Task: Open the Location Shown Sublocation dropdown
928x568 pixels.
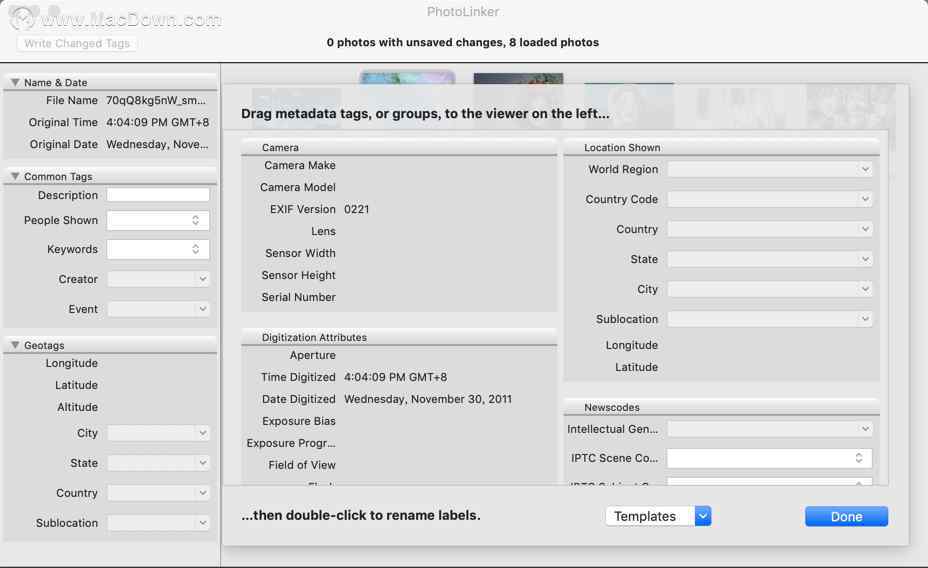Action: tap(769, 319)
